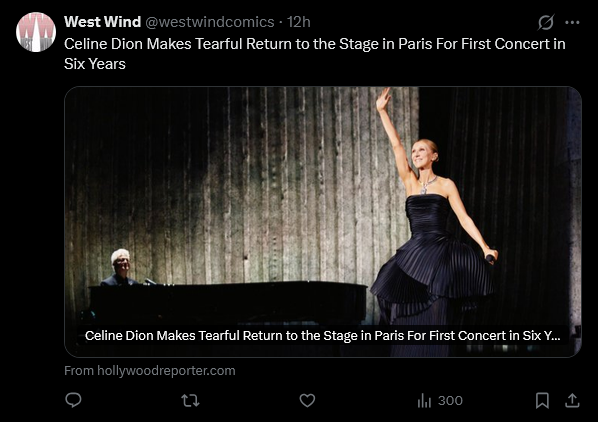598x422 pixels.
Task: Open the three-dot More options menu
Action: point(572,22)
